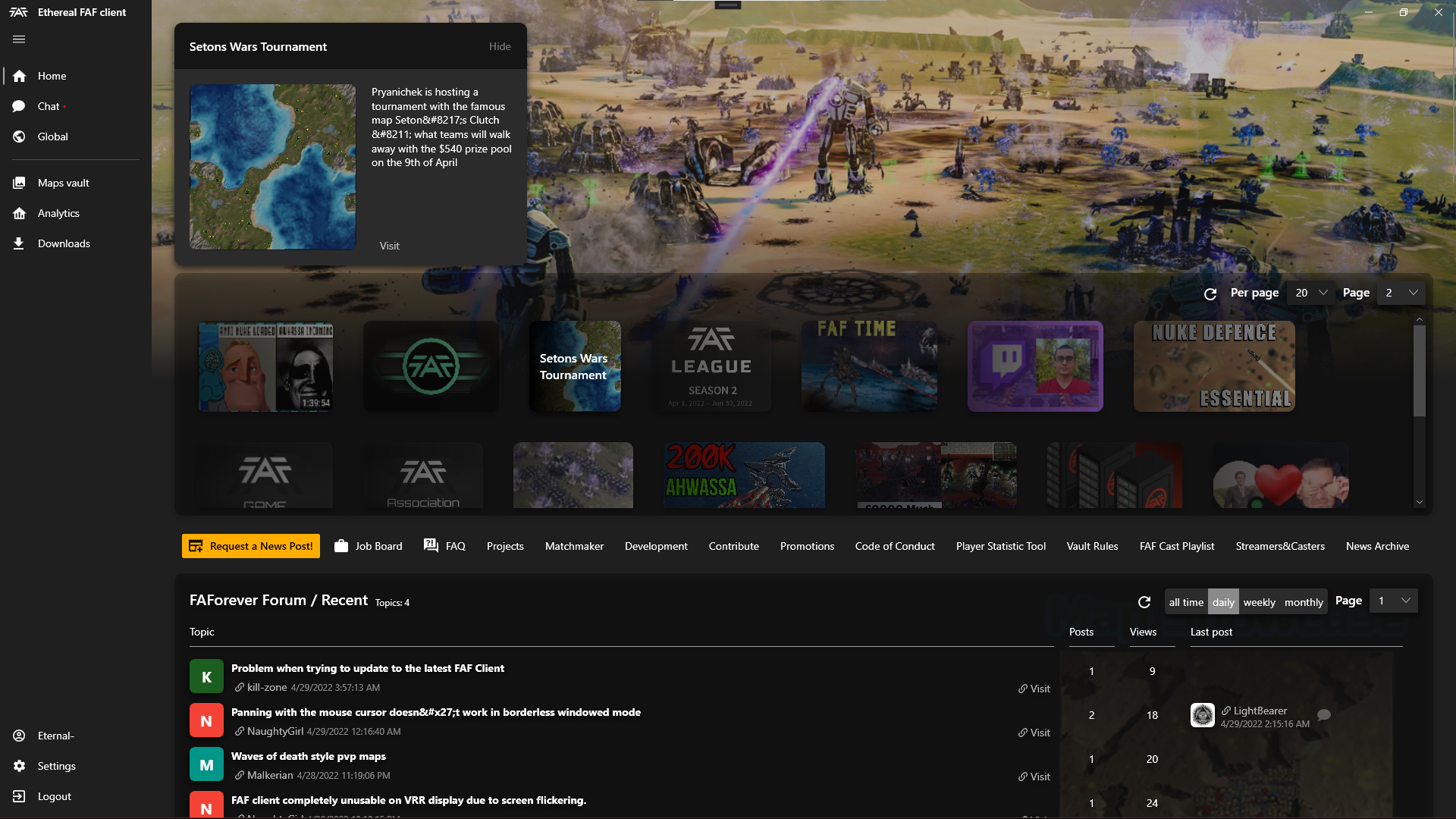Click the Eternal- profile icon
This screenshot has height=819, width=1456.
(x=19, y=736)
